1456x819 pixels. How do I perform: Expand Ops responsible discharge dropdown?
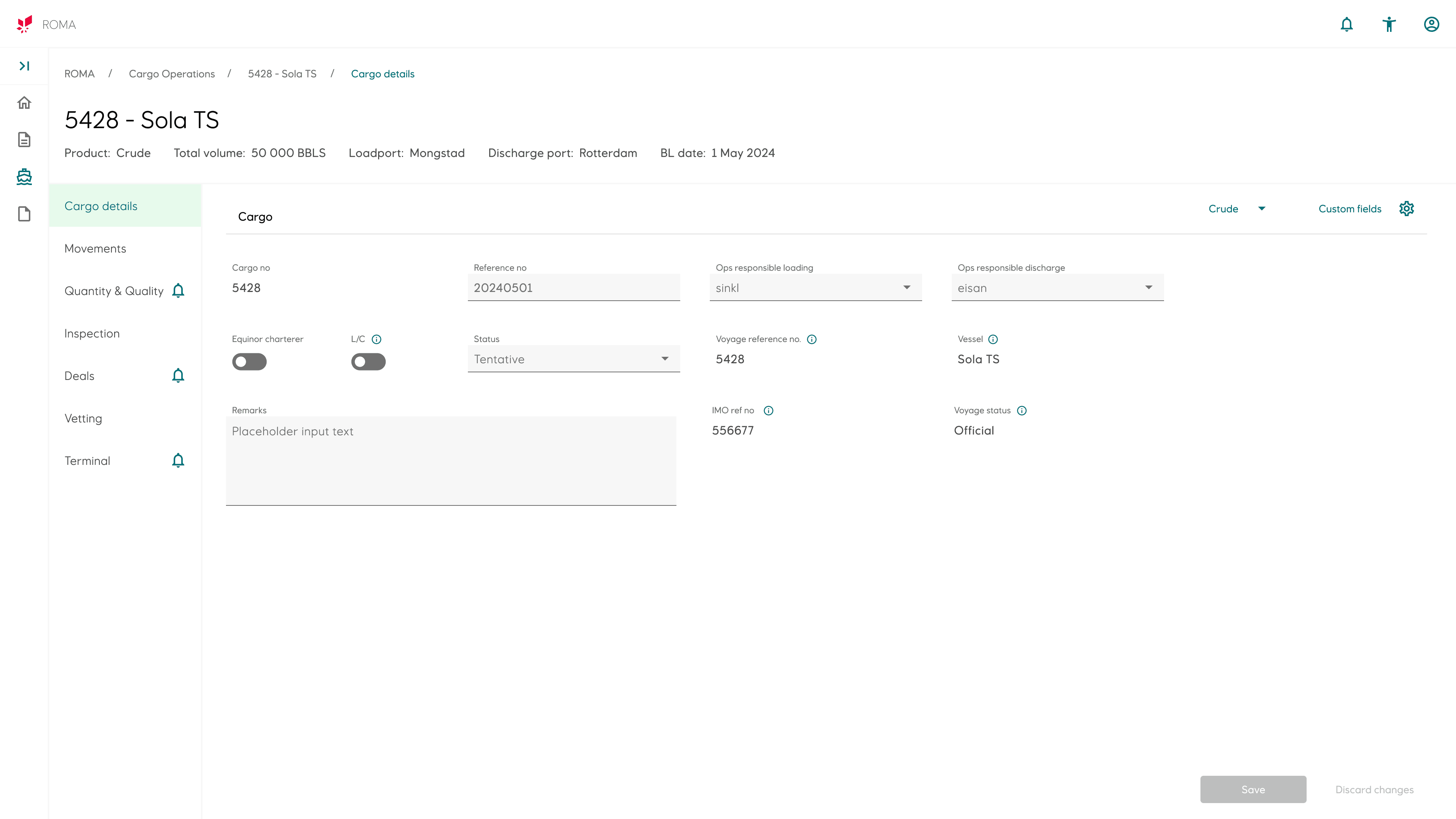click(x=1057, y=288)
